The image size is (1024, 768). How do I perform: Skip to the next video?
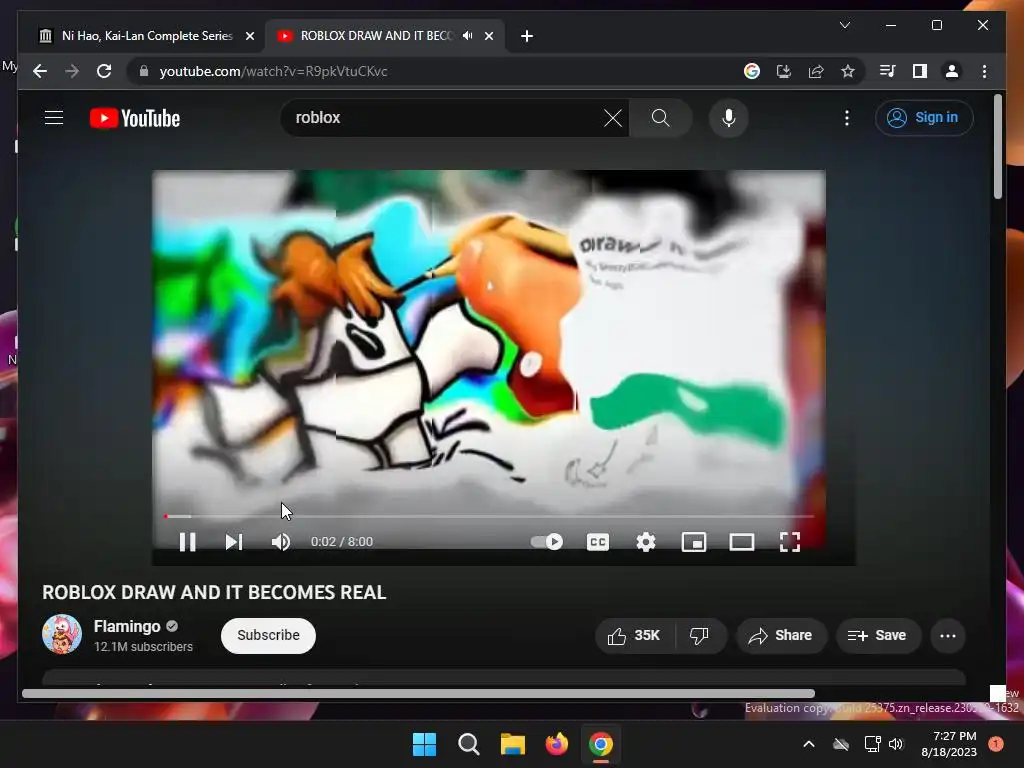(234, 542)
